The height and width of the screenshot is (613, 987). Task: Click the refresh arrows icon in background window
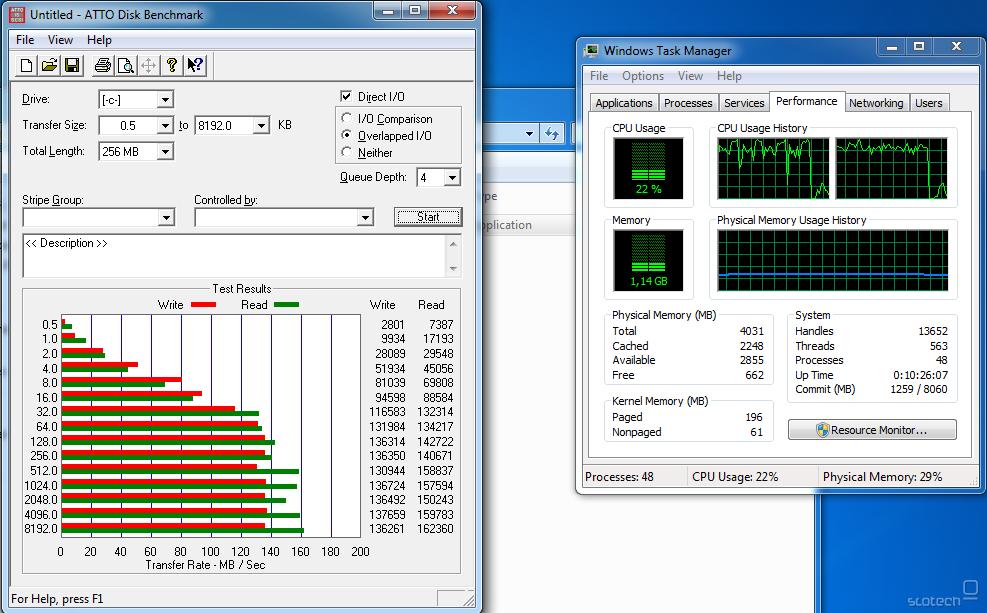pos(552,133)
